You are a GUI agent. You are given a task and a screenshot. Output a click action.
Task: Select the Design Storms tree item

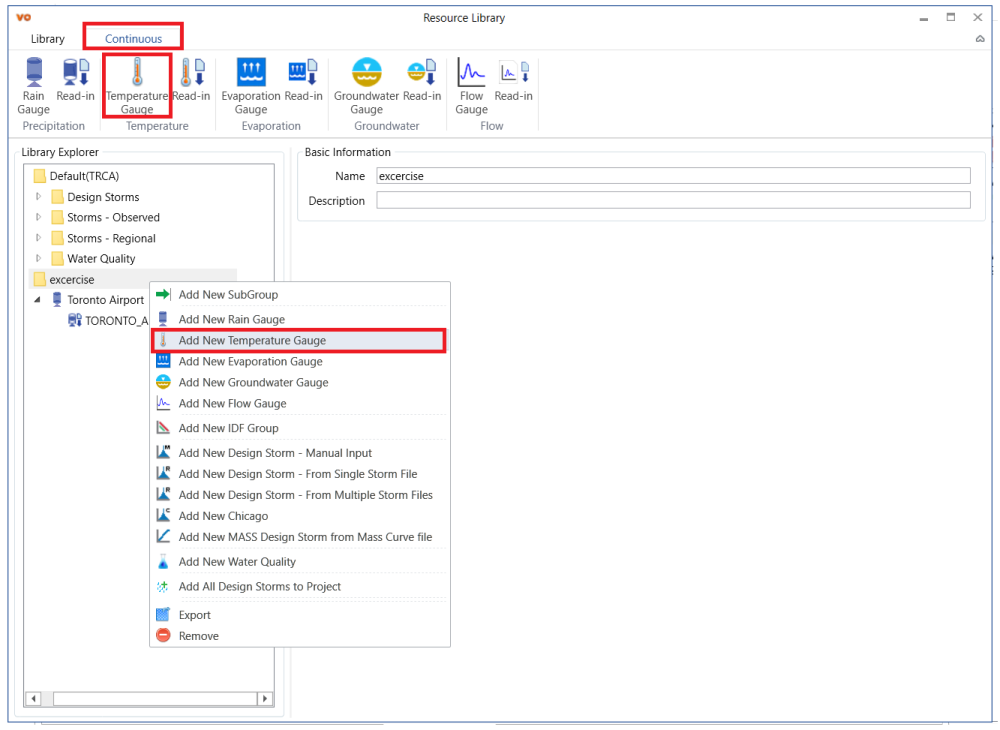(103, 197)
